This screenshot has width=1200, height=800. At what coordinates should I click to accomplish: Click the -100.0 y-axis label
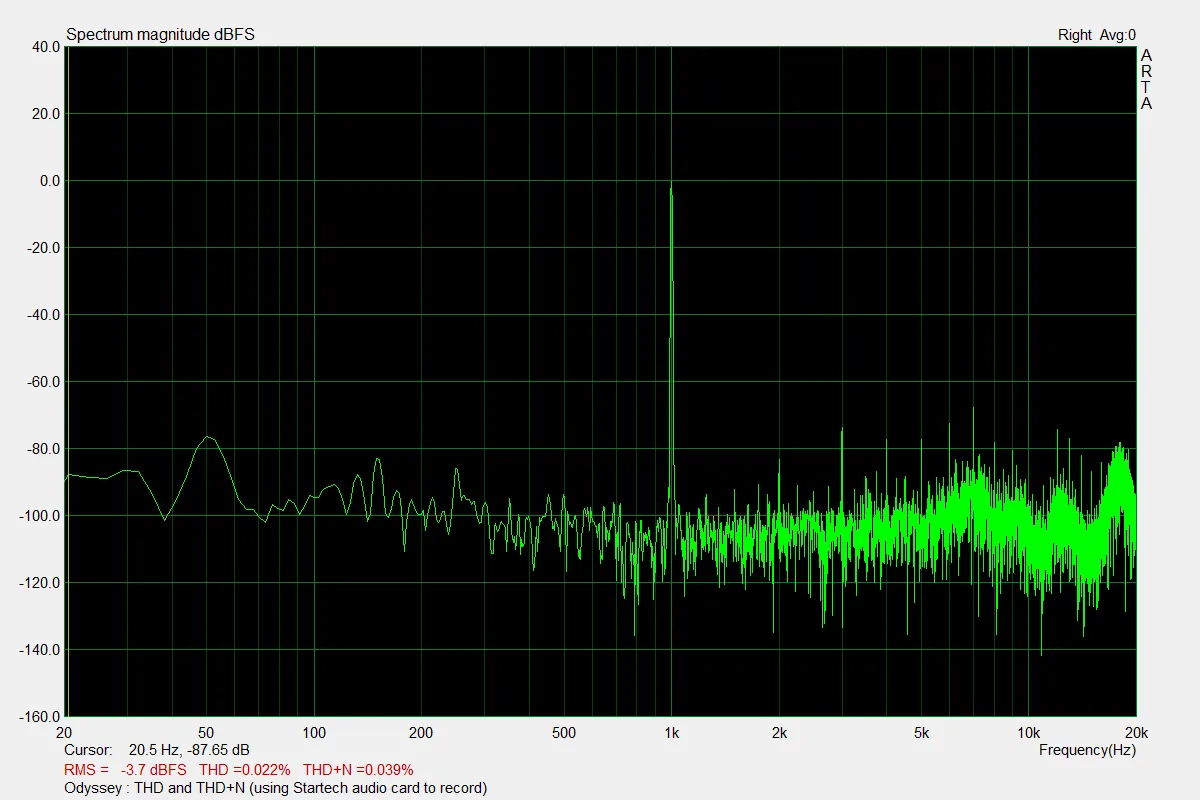pos(40,516)
